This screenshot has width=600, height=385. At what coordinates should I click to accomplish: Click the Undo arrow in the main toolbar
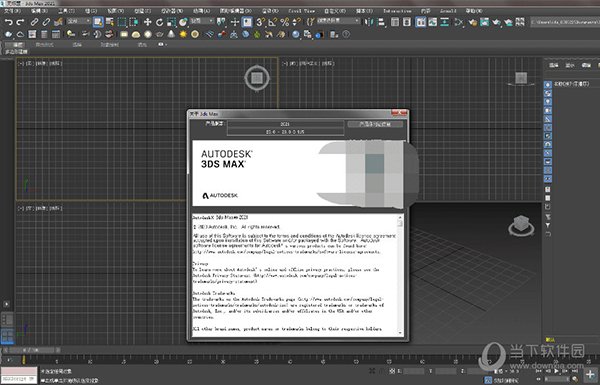coord(8,22)
